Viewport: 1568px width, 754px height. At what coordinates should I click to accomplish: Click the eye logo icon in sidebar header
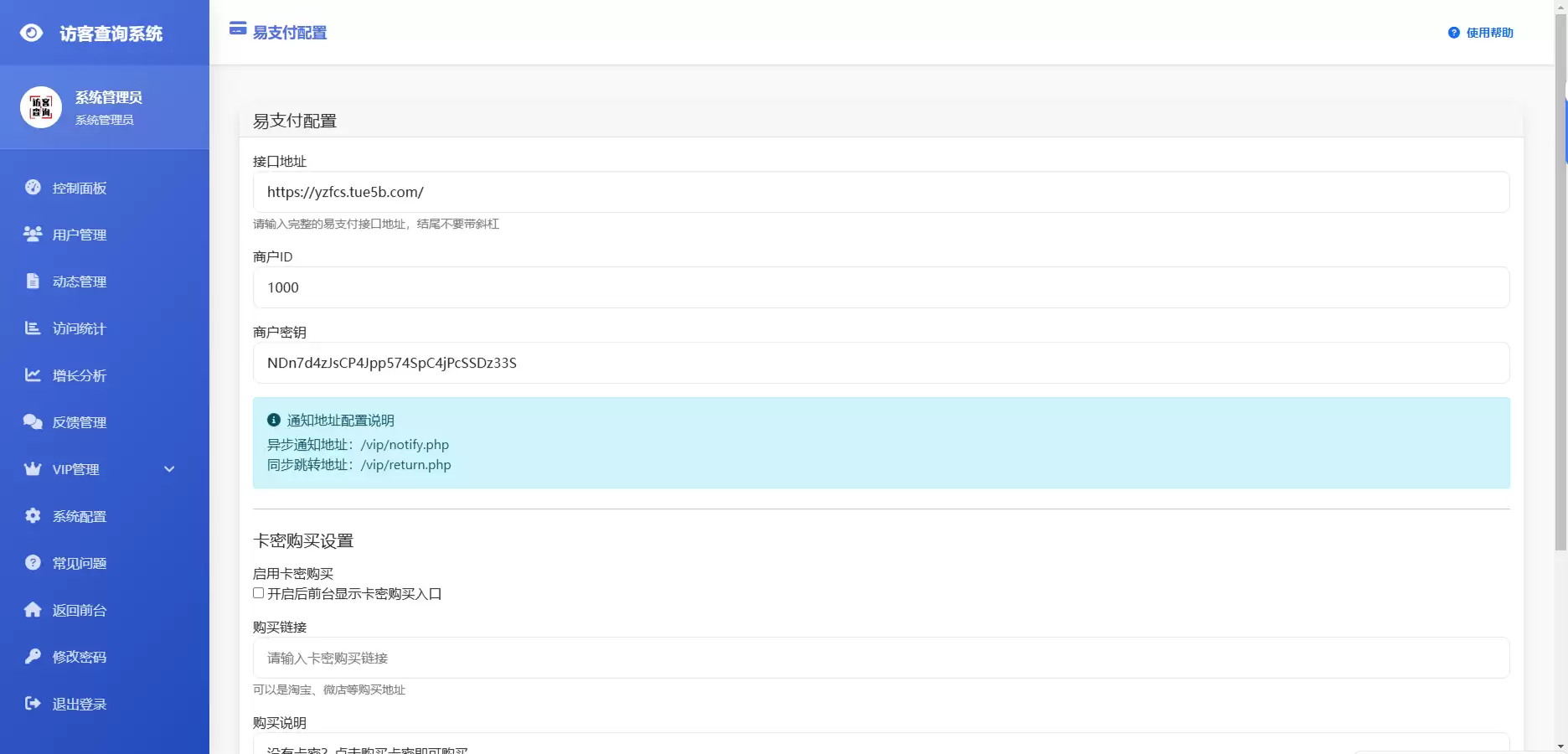[31, 33]
